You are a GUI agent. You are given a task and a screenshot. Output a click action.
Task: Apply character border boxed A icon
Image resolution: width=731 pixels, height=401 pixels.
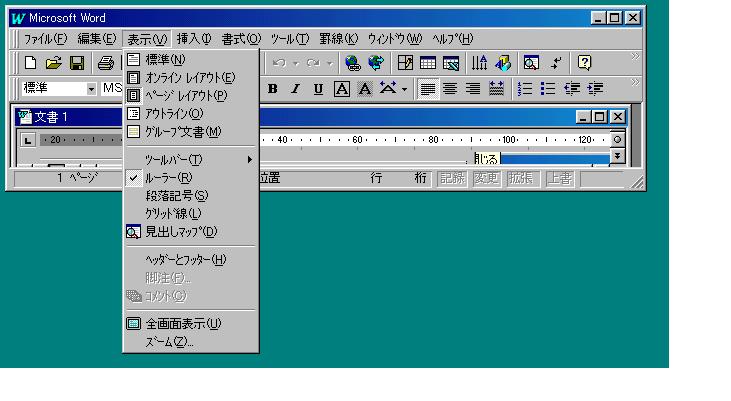click(341, 89)
